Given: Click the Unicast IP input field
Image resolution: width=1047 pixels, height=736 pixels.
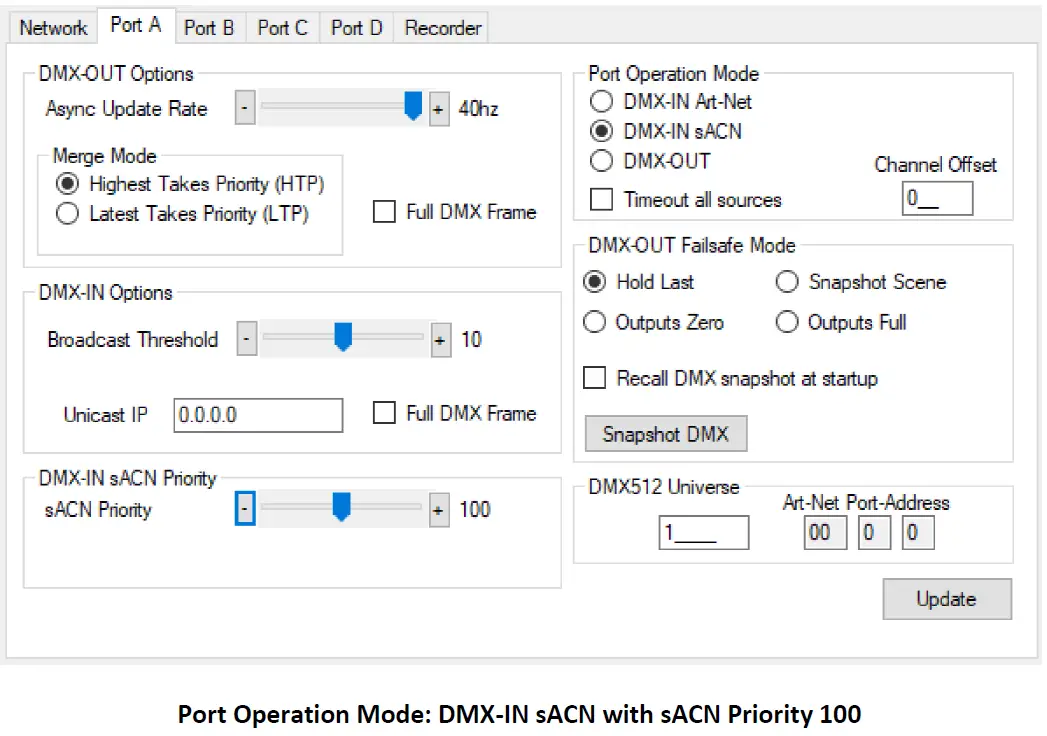Looking at the screenshot, I should pyautogui.click(x=258, y=414).
